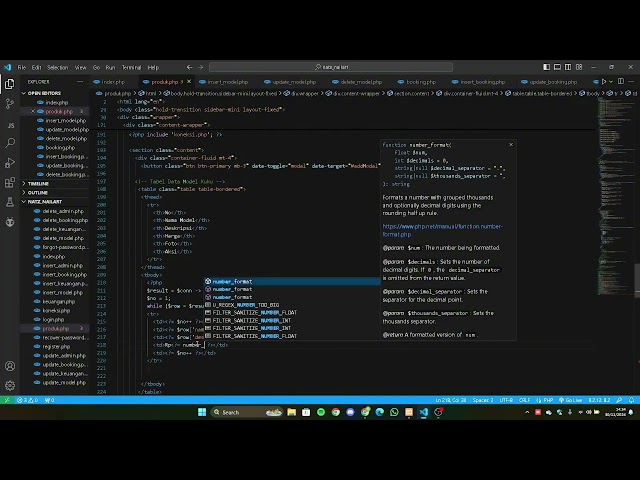640x480 pixels.
Task: Open the Accounts menu icon
Action: click(9, 365)
